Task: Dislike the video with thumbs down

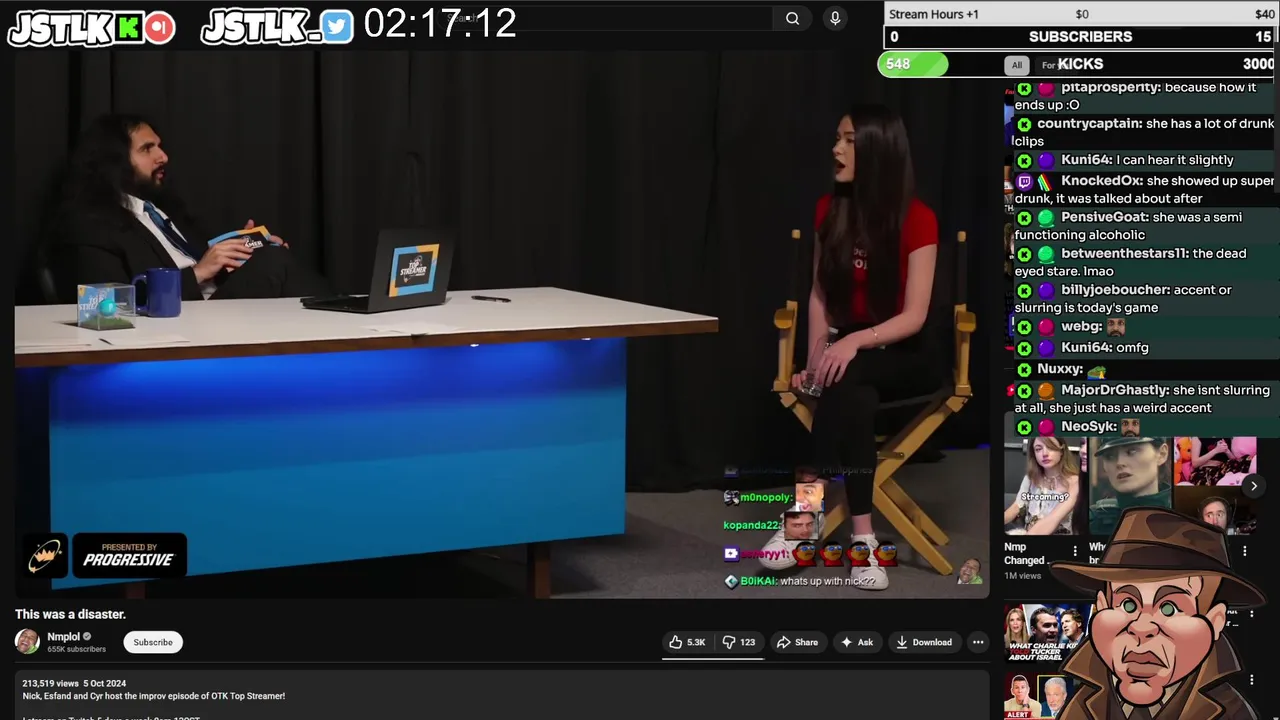Action: point(740,642)
